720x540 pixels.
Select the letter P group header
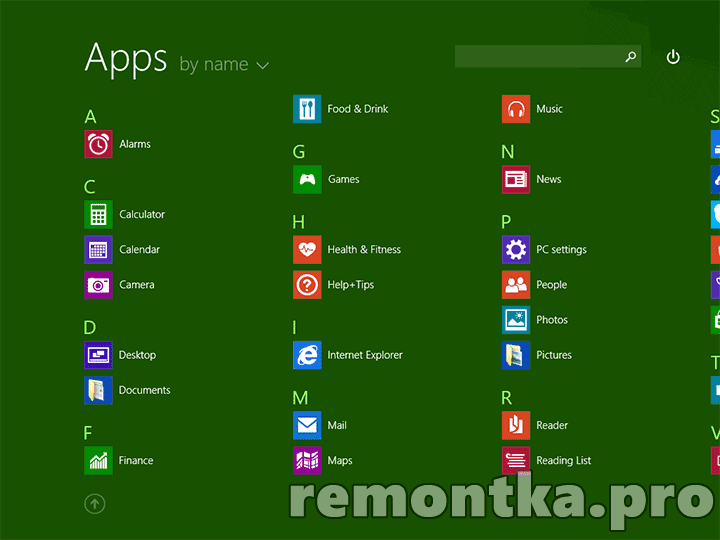pos(506,222)
